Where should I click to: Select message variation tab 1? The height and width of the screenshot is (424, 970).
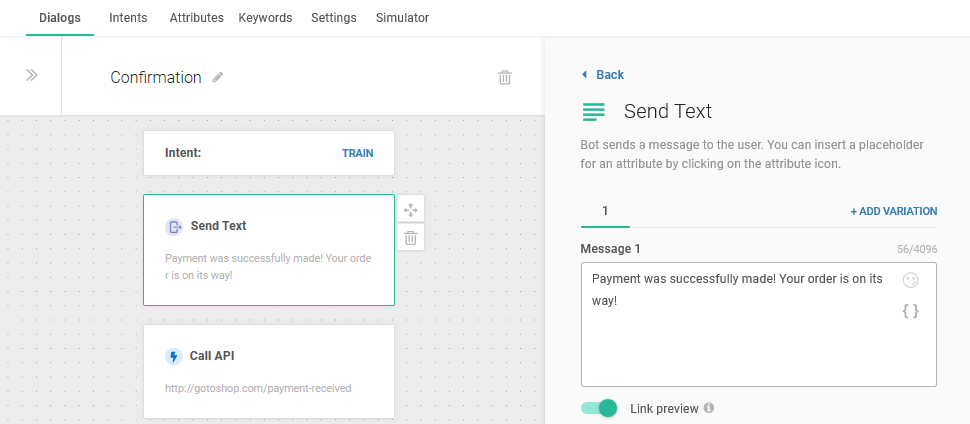coord(605,211)
